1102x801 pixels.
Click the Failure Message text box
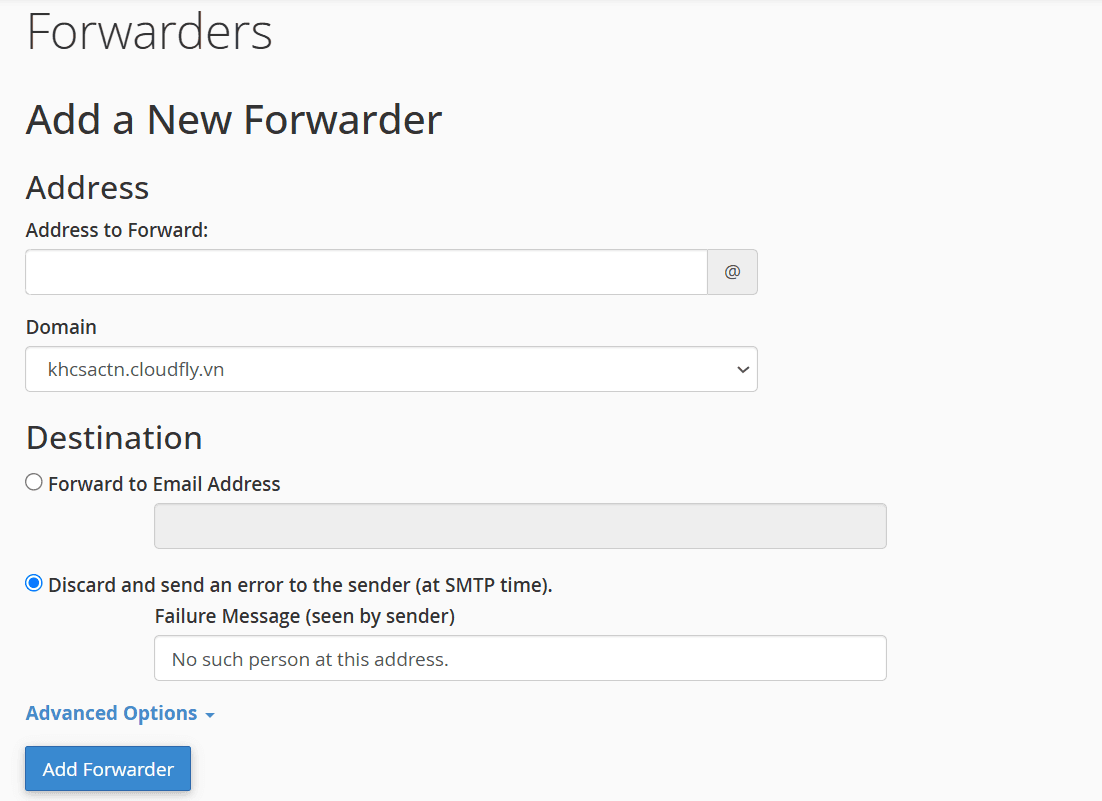click(519, 658)
